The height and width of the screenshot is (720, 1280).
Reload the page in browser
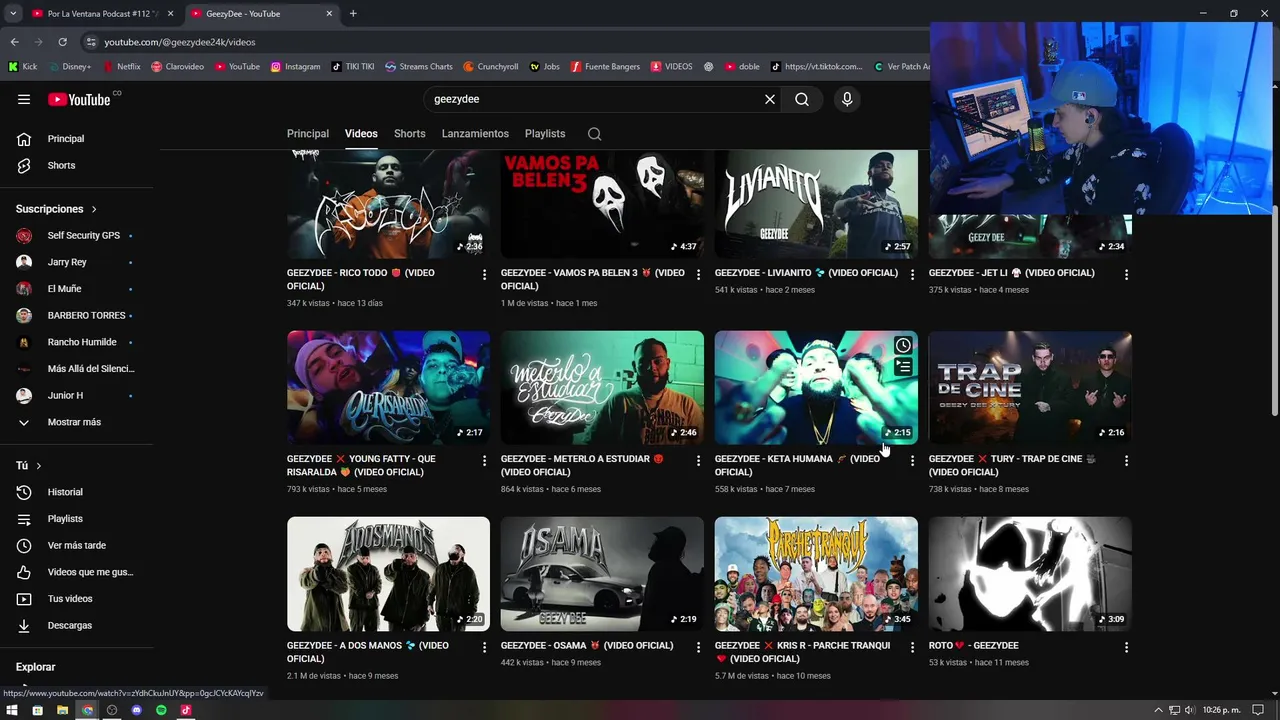(x=62, y=42)
